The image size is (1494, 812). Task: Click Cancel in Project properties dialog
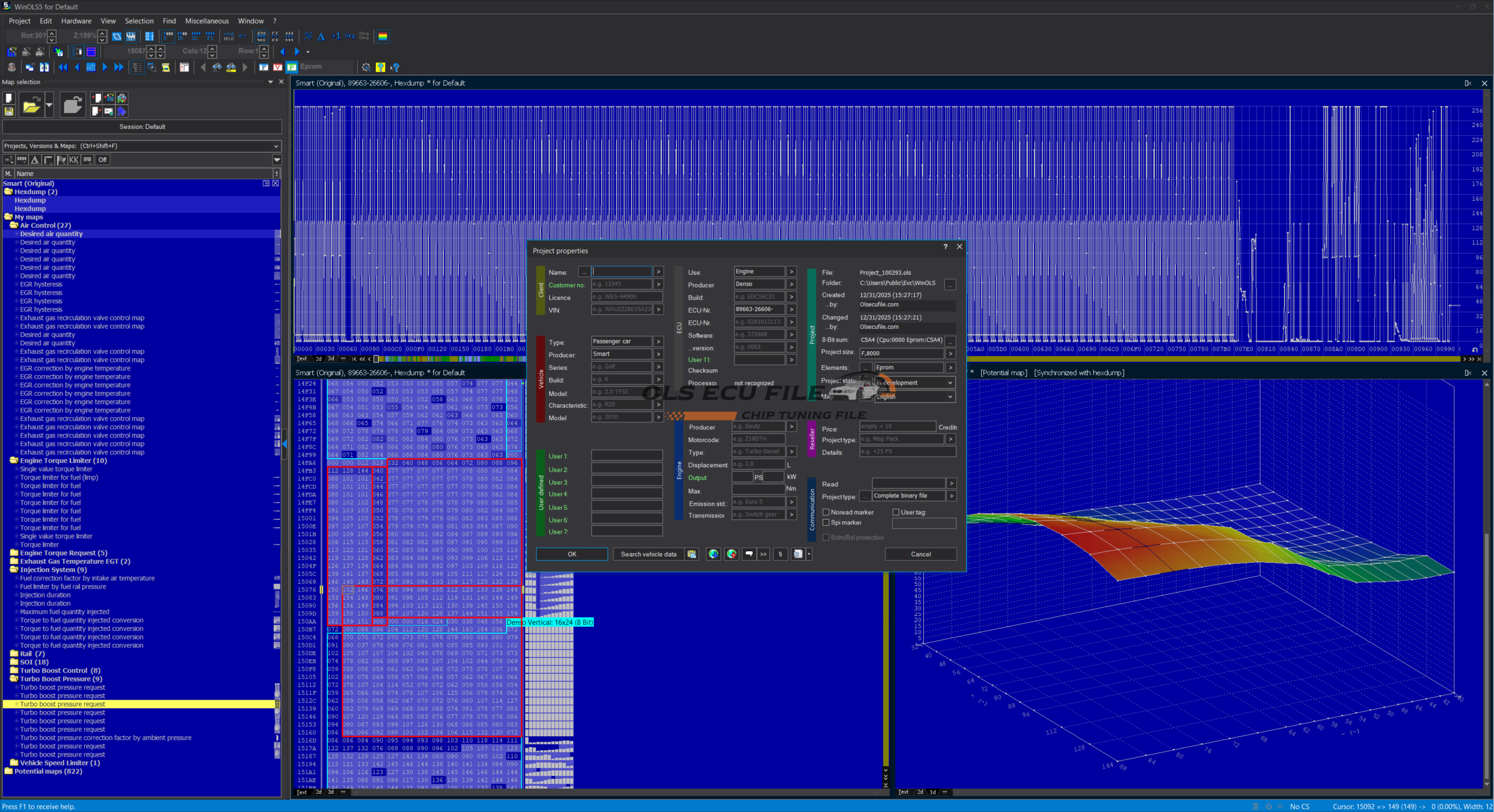click(920, 554)
